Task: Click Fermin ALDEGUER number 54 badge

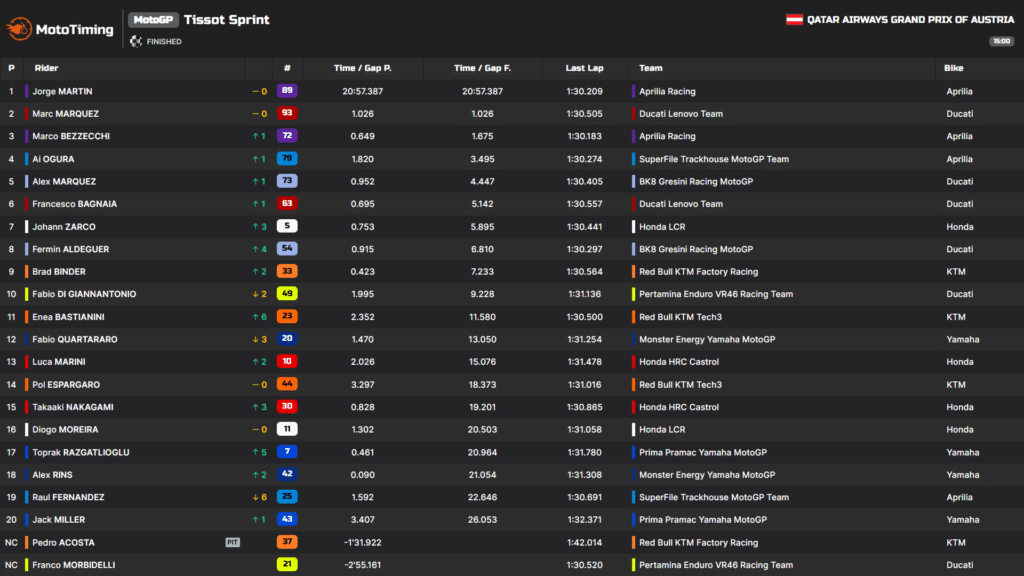Action: 287,249
